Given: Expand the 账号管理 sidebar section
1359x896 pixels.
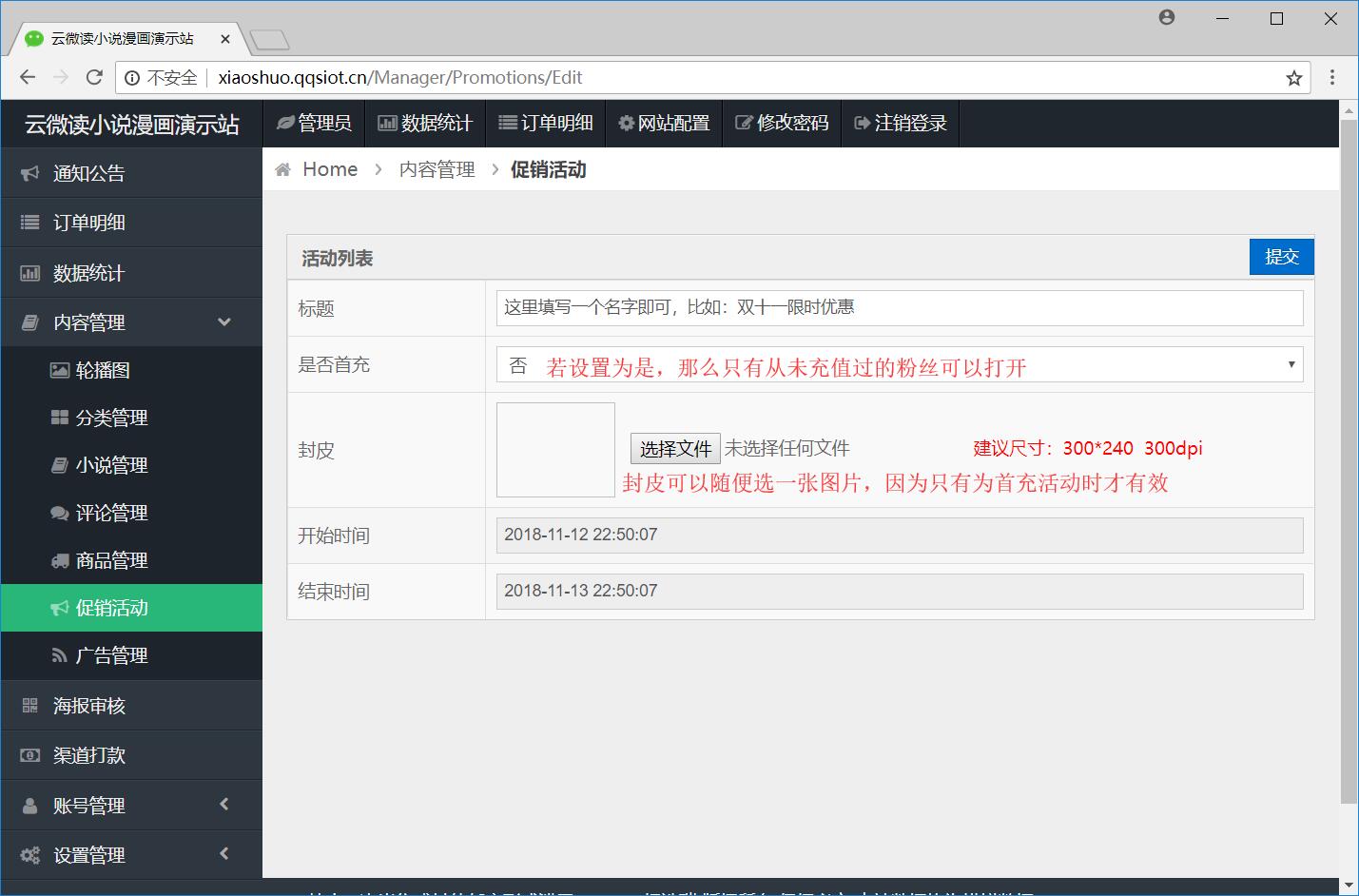Looking at the screenshot, I should 131,806.
